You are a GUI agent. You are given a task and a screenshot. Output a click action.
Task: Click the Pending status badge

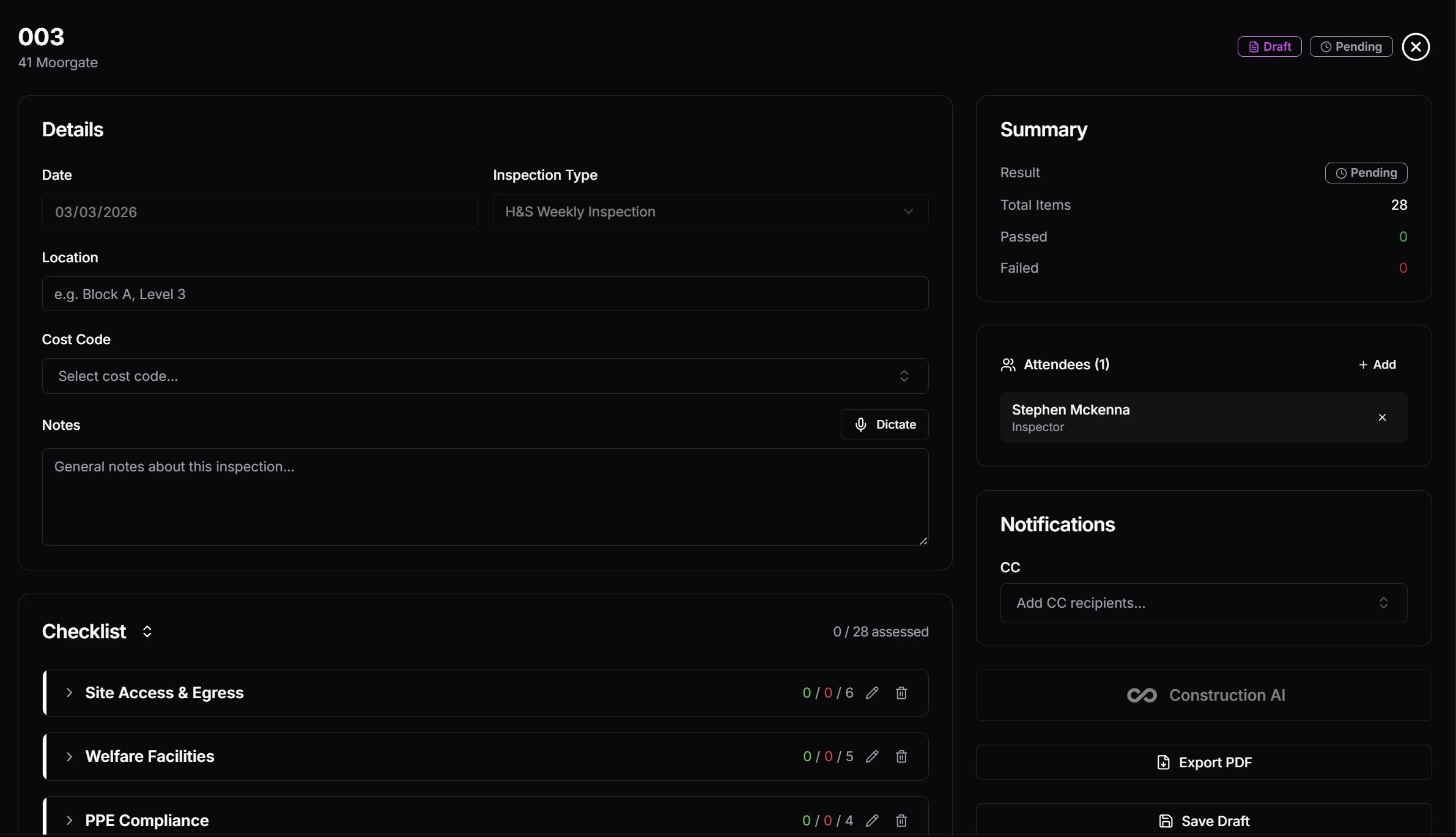tap(1350, 46)
